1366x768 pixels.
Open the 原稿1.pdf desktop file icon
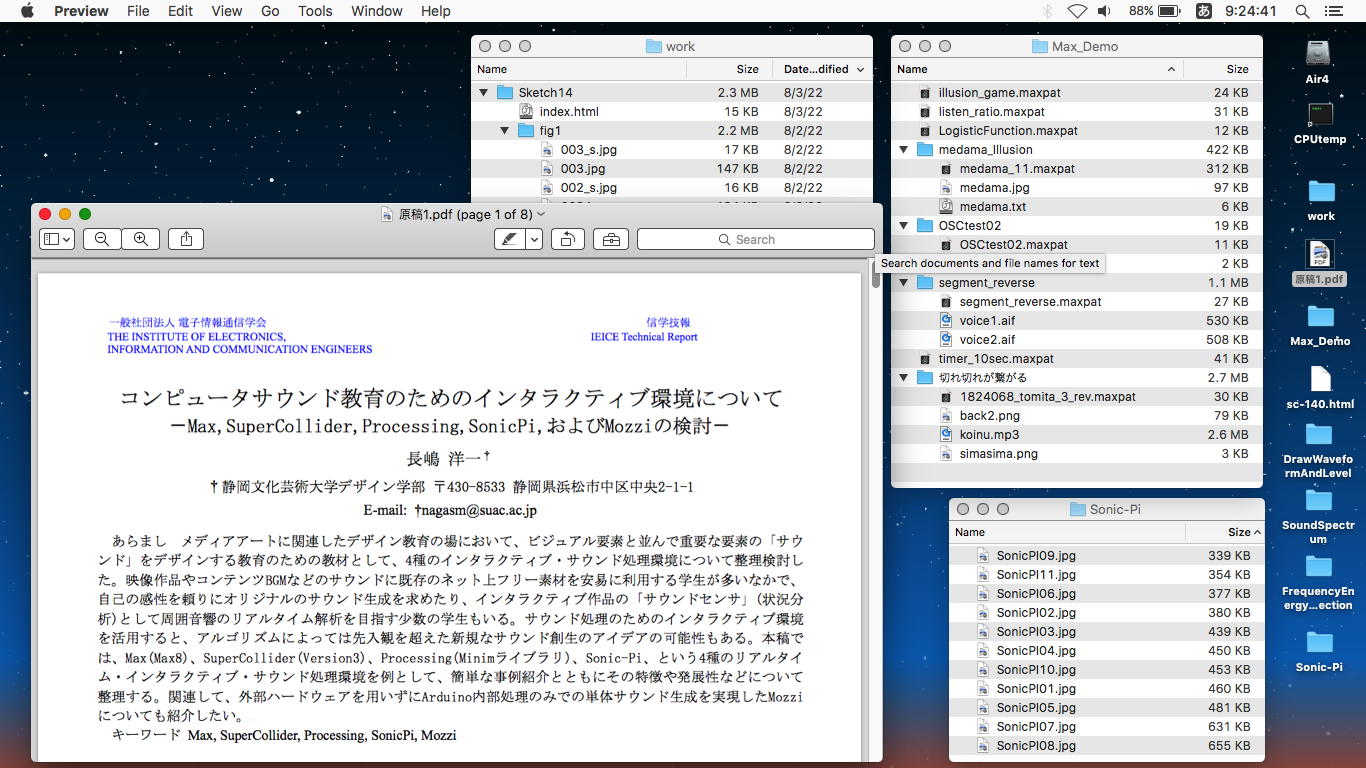[1319, 255]
